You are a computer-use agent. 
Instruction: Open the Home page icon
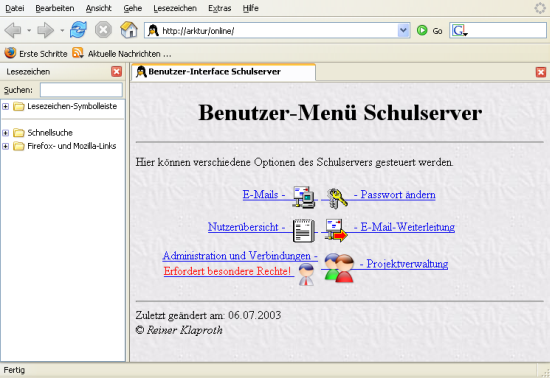click(x=129, y=30)
